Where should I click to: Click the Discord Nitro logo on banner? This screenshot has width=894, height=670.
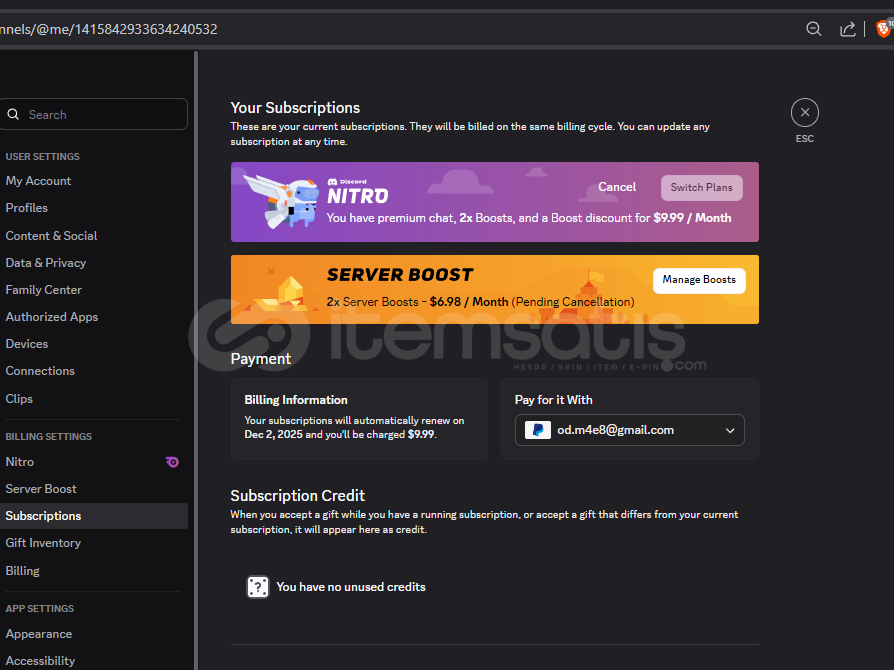[357, 191]
